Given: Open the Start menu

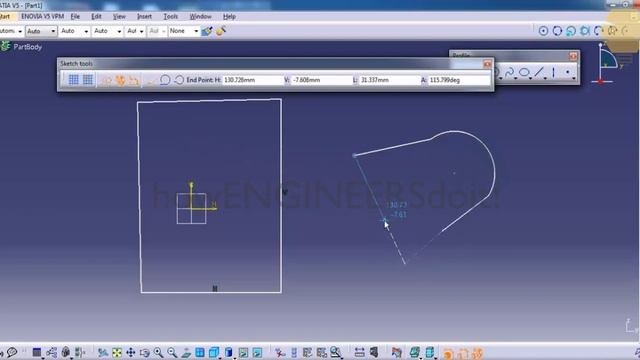Looking at the screenshot, I should coord(5,16).
